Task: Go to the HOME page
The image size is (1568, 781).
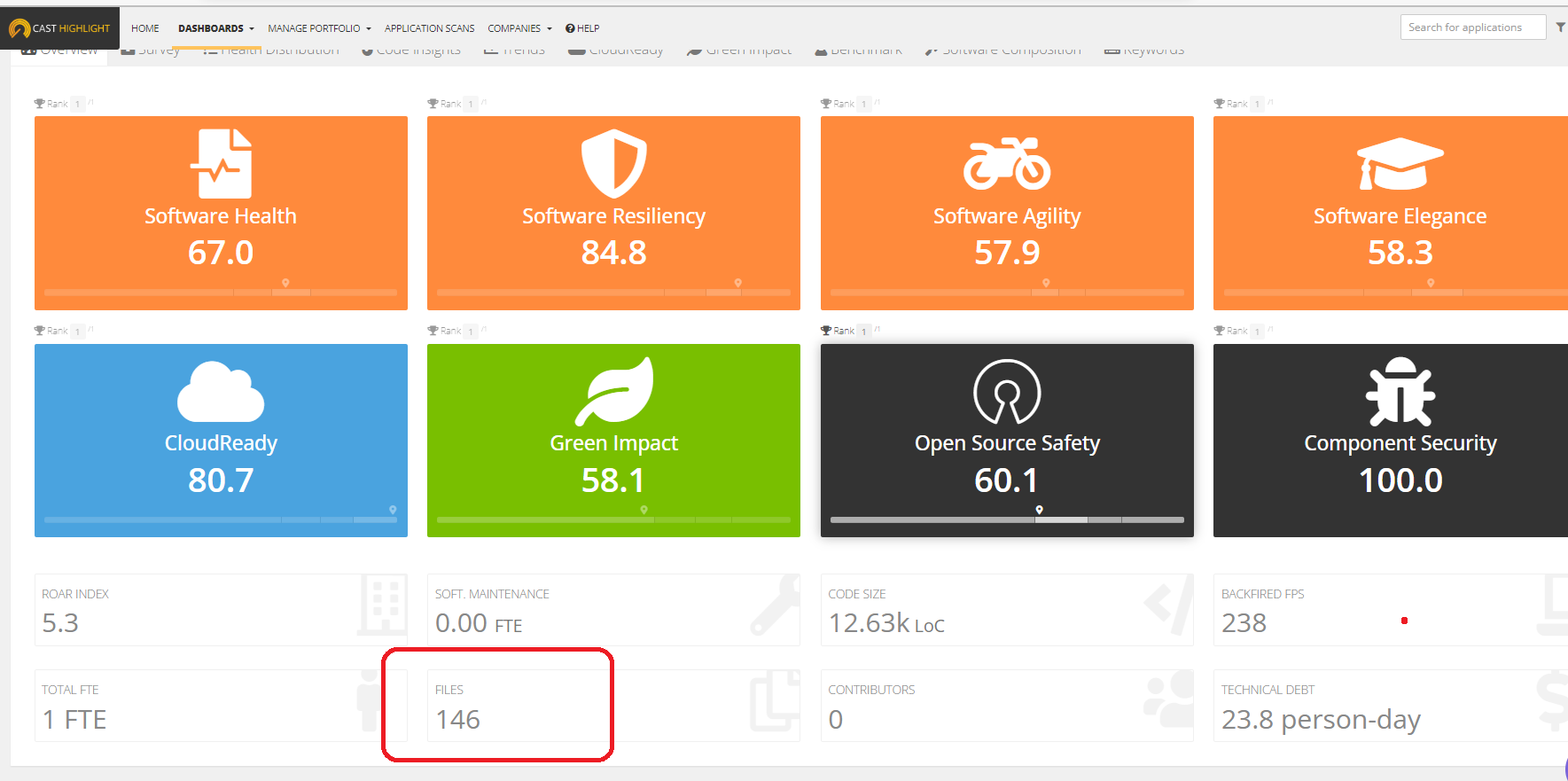Action: [x=145, y=28]
